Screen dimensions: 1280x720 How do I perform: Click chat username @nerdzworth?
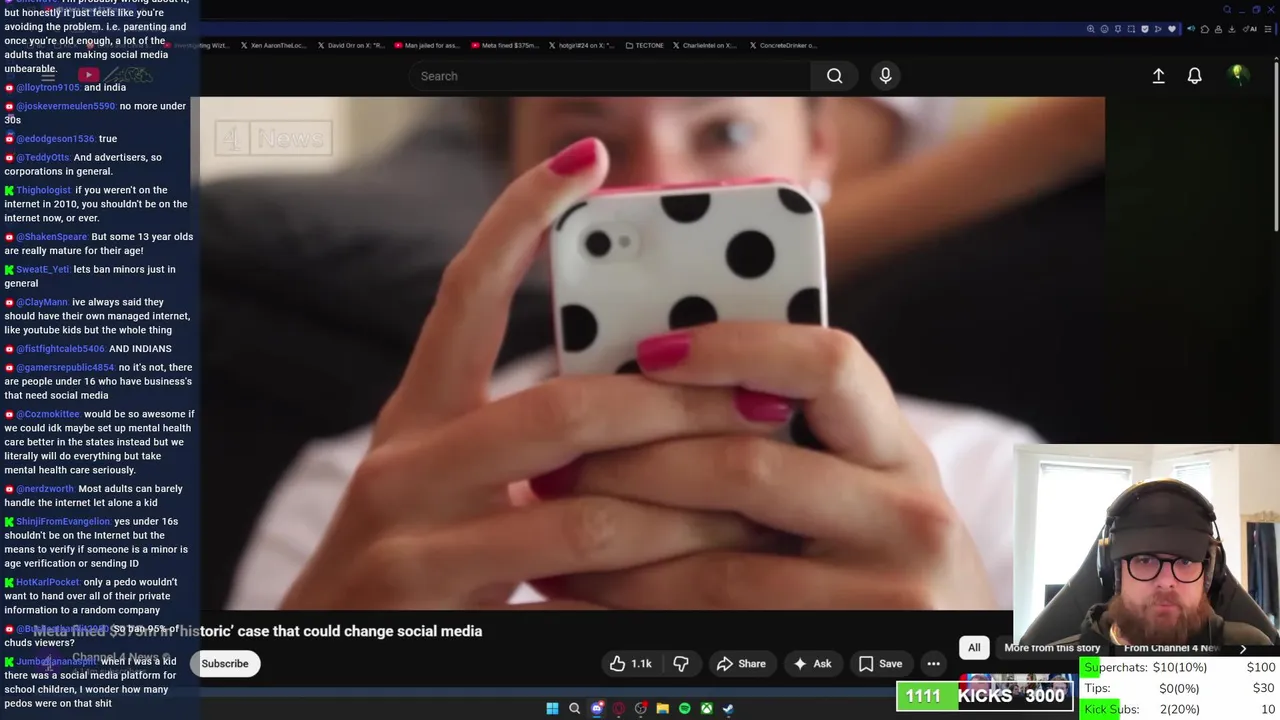(x=45, y=489)
